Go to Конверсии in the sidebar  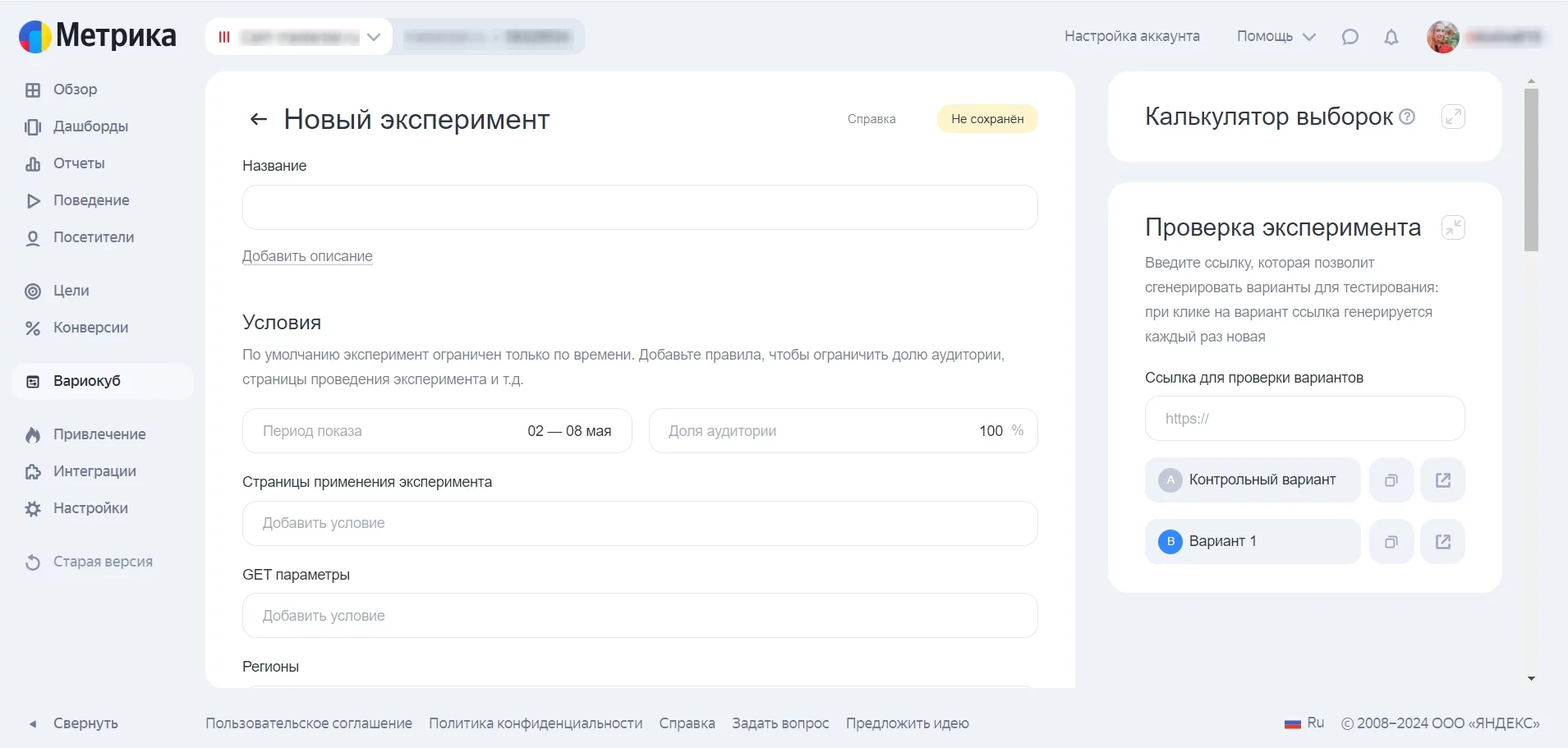(90, 328)
